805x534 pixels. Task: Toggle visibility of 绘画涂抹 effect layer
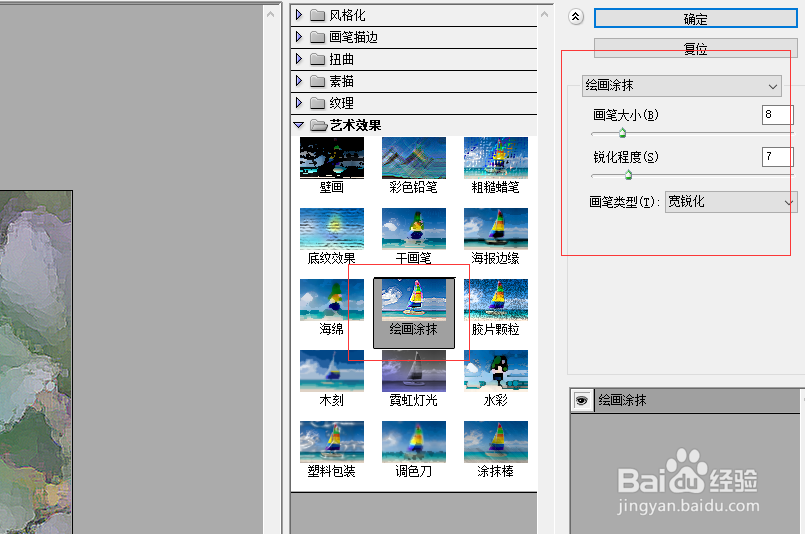[582, 400]
